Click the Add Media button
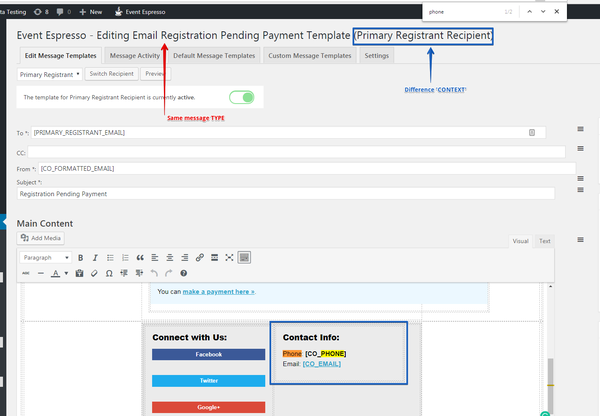This screenshot has width=600, height=416. tap(41, 238)
